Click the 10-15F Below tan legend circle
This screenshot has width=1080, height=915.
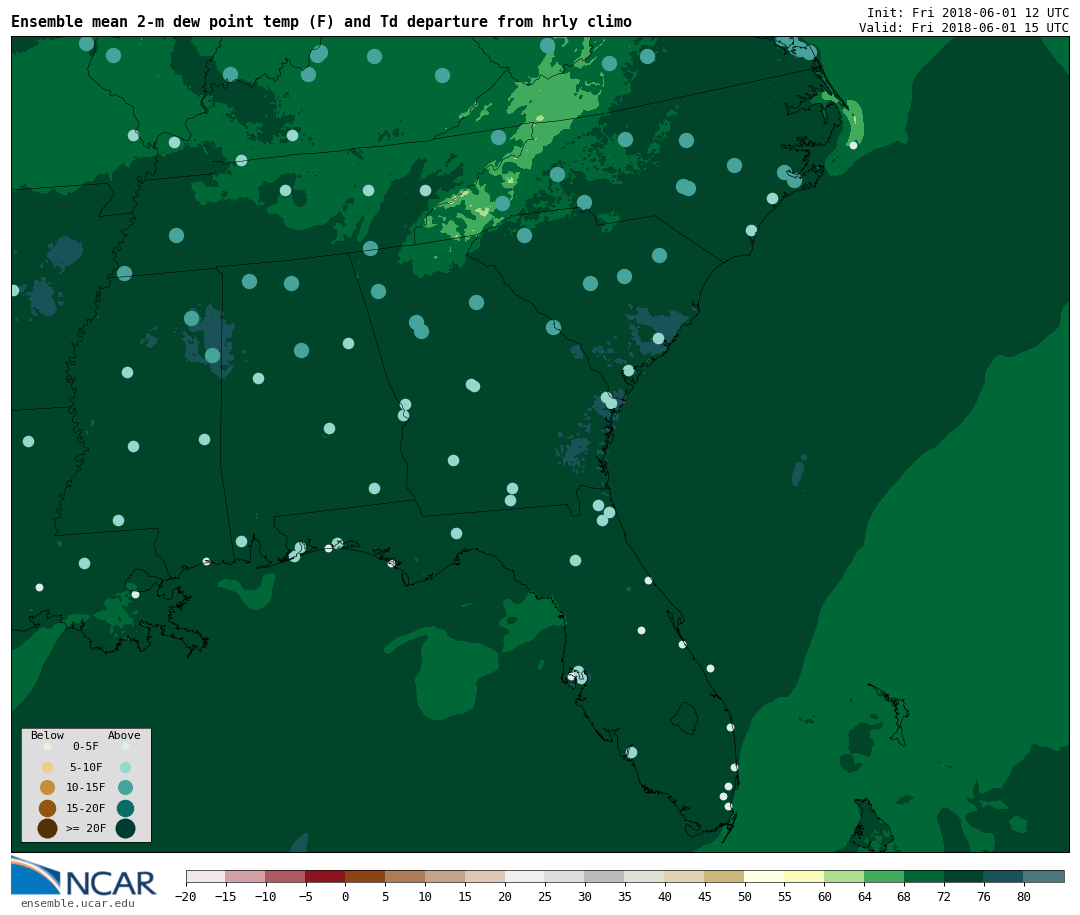click(47, 787)
